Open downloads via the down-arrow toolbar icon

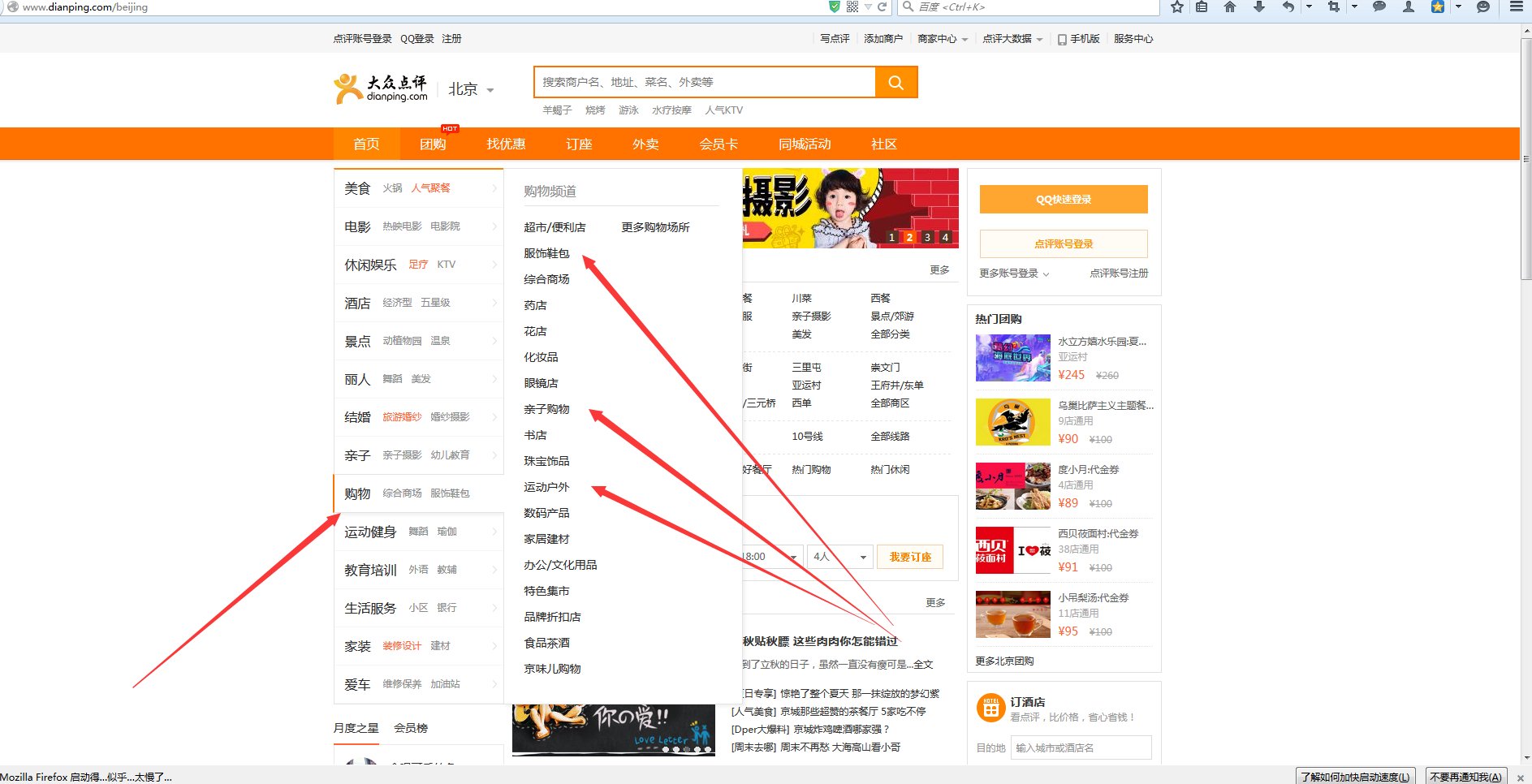[1259, 7]
